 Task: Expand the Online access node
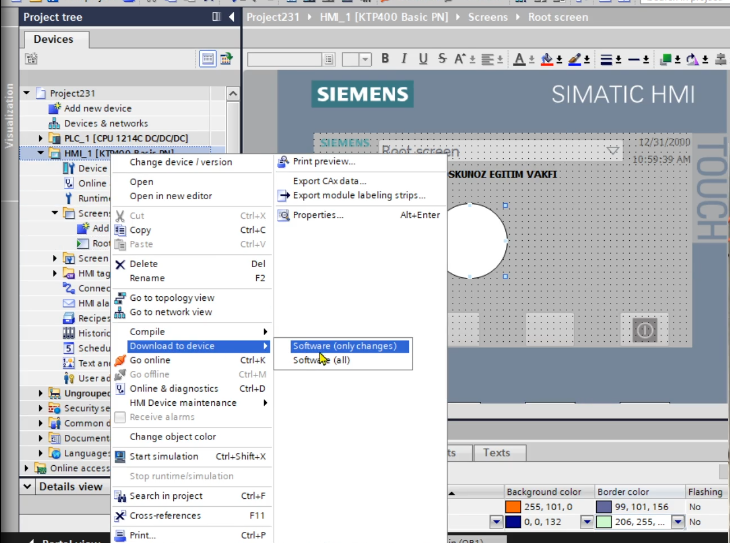(x=26, y=468)
